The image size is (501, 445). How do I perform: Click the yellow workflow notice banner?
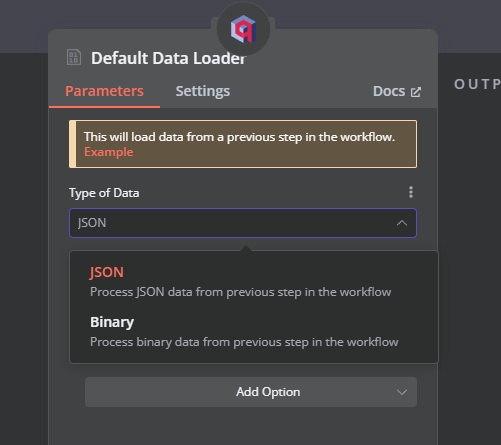243,144
